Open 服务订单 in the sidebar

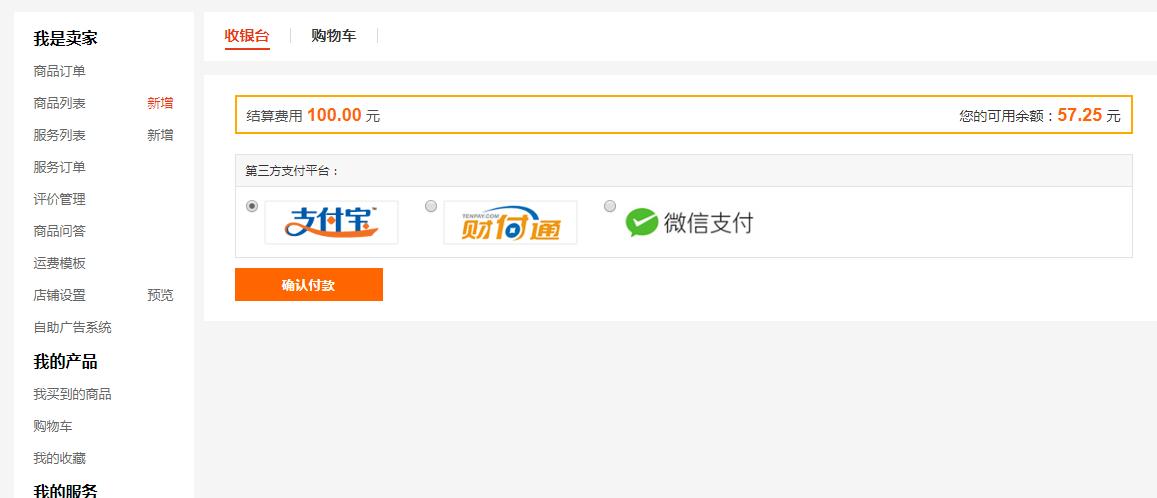coord(60,167)
